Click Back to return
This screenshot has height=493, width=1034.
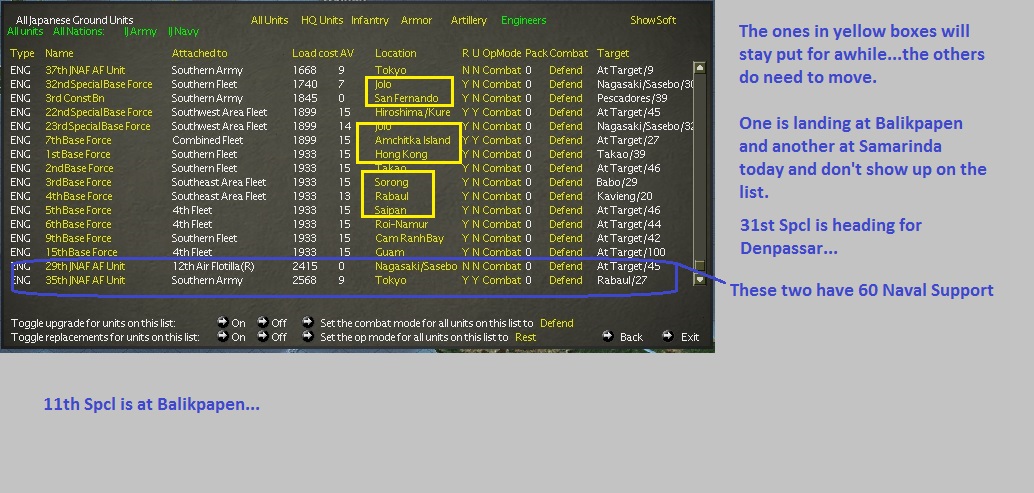click(x=631, y=337)
